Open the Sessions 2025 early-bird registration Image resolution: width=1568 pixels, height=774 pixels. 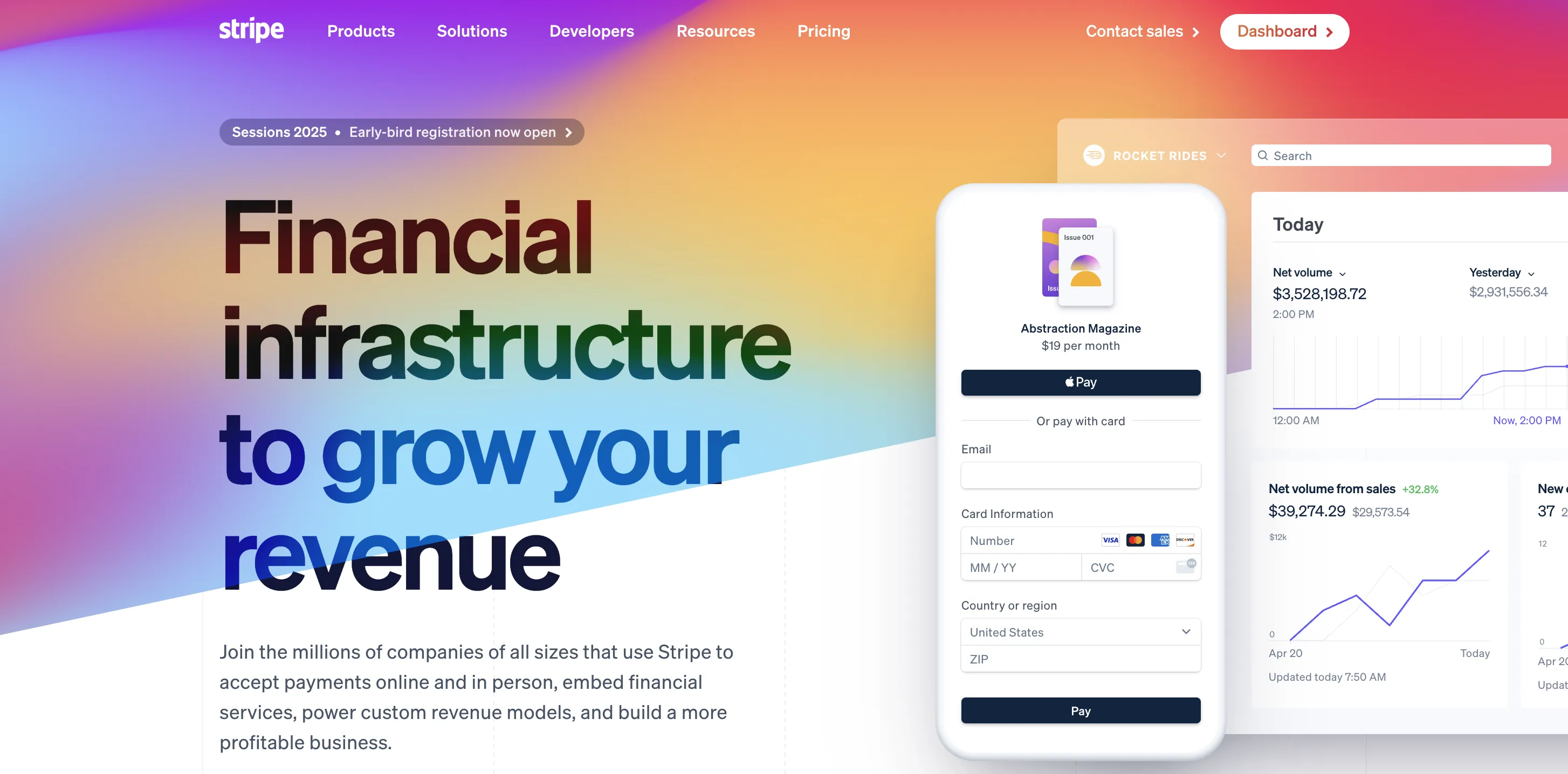(399, 131)
